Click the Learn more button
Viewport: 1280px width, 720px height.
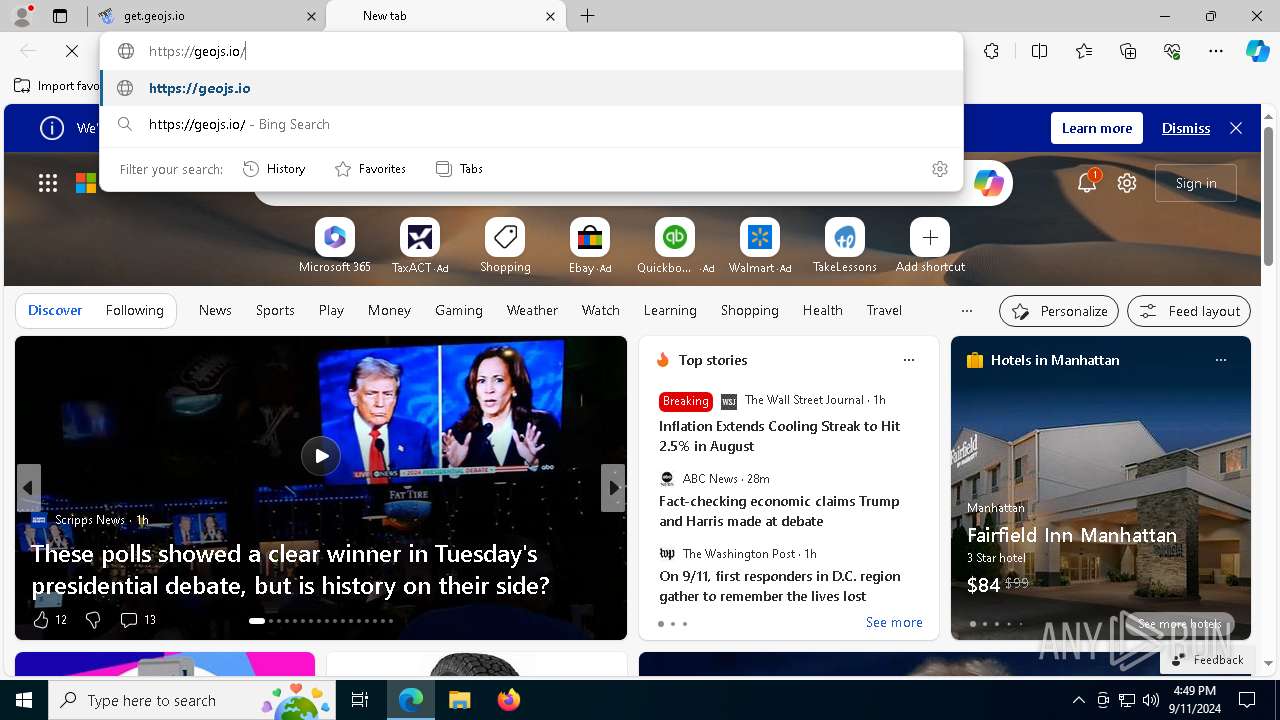pos(1097,128)
